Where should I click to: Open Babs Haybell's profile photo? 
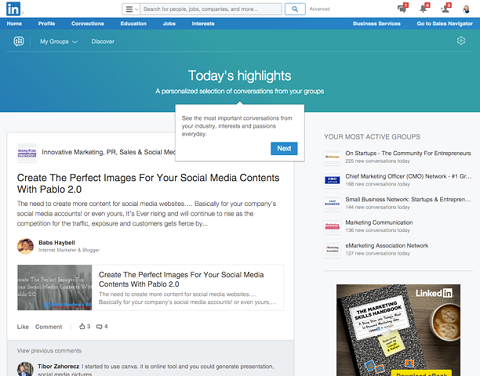[25, 246]
